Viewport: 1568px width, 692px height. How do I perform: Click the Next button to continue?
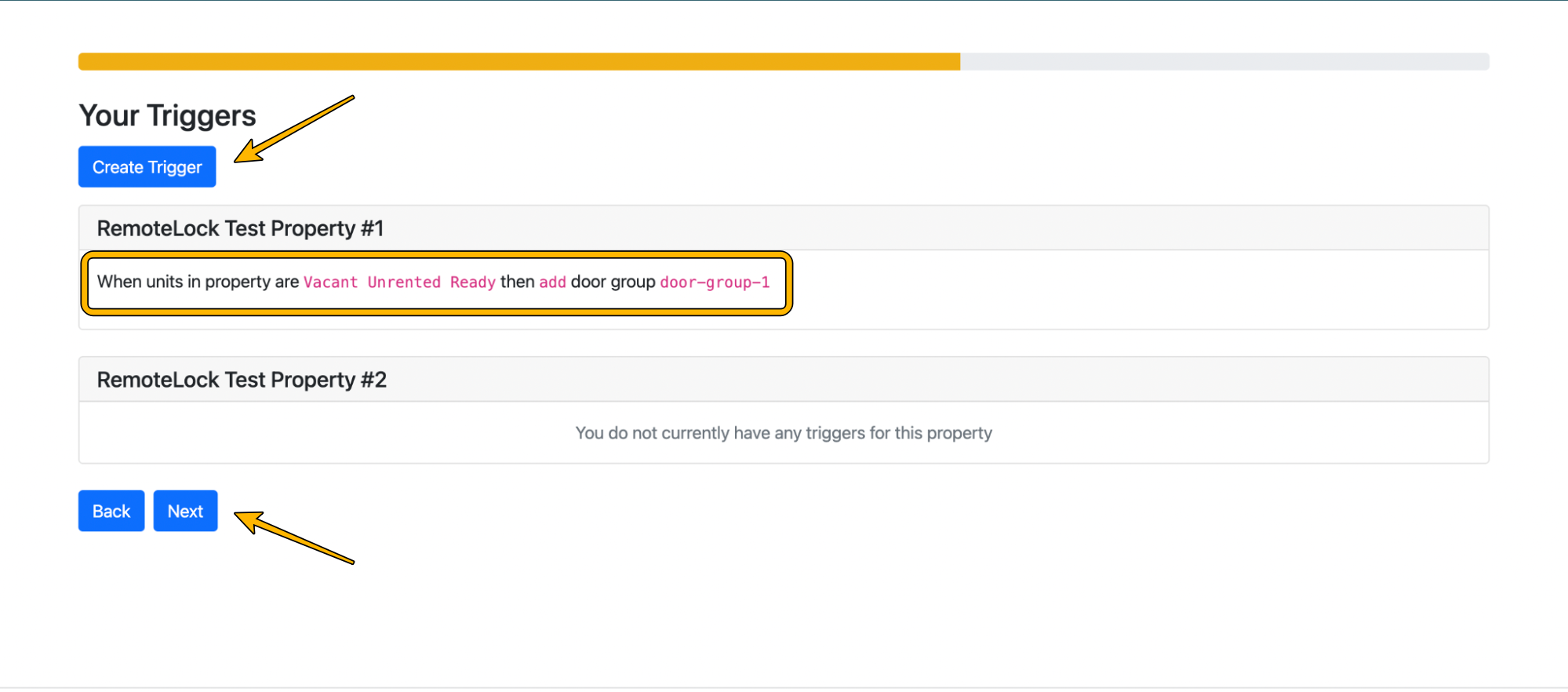click(x=185, y=511)
